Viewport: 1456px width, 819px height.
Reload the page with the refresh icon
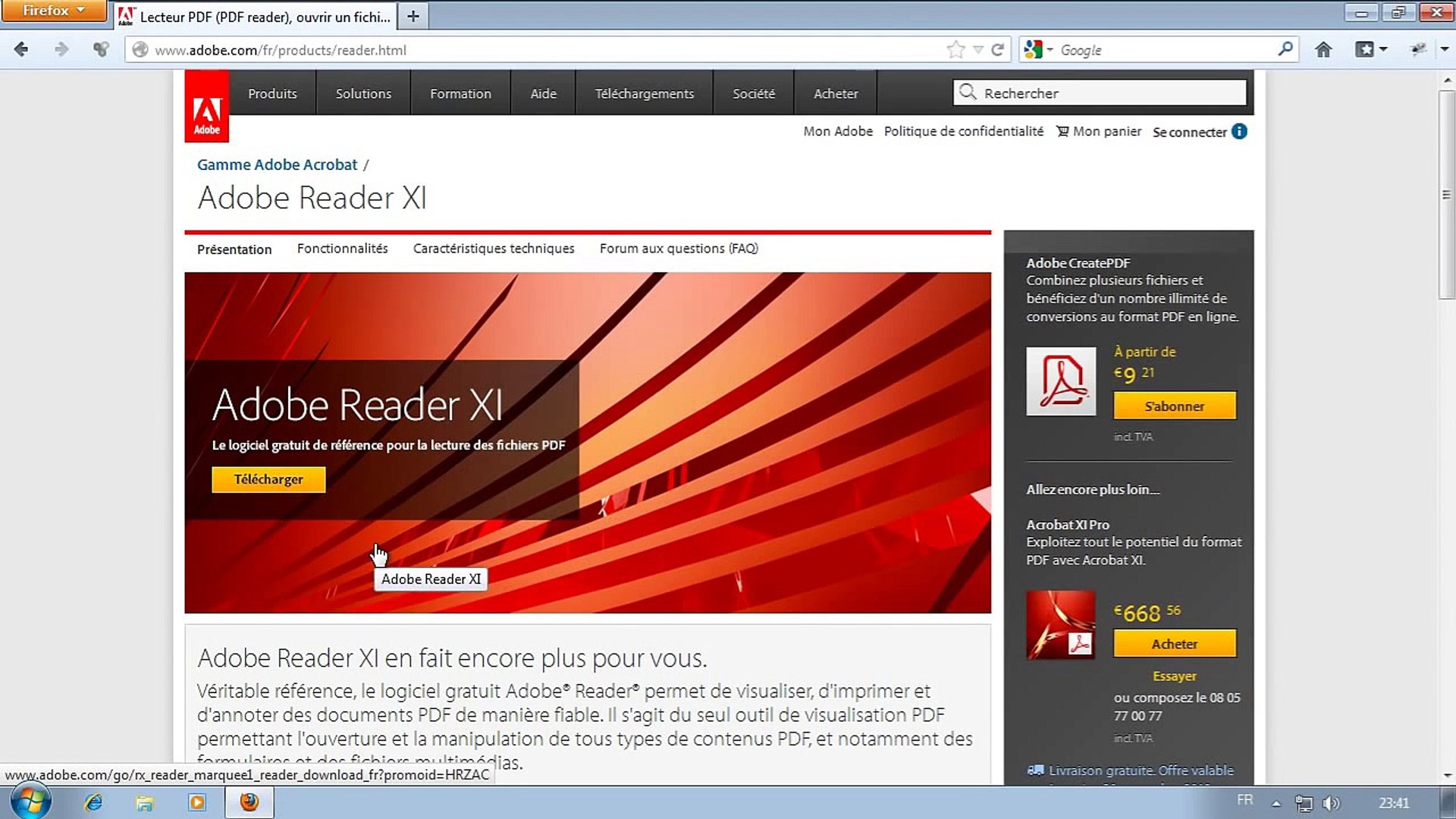click(998, 50)
